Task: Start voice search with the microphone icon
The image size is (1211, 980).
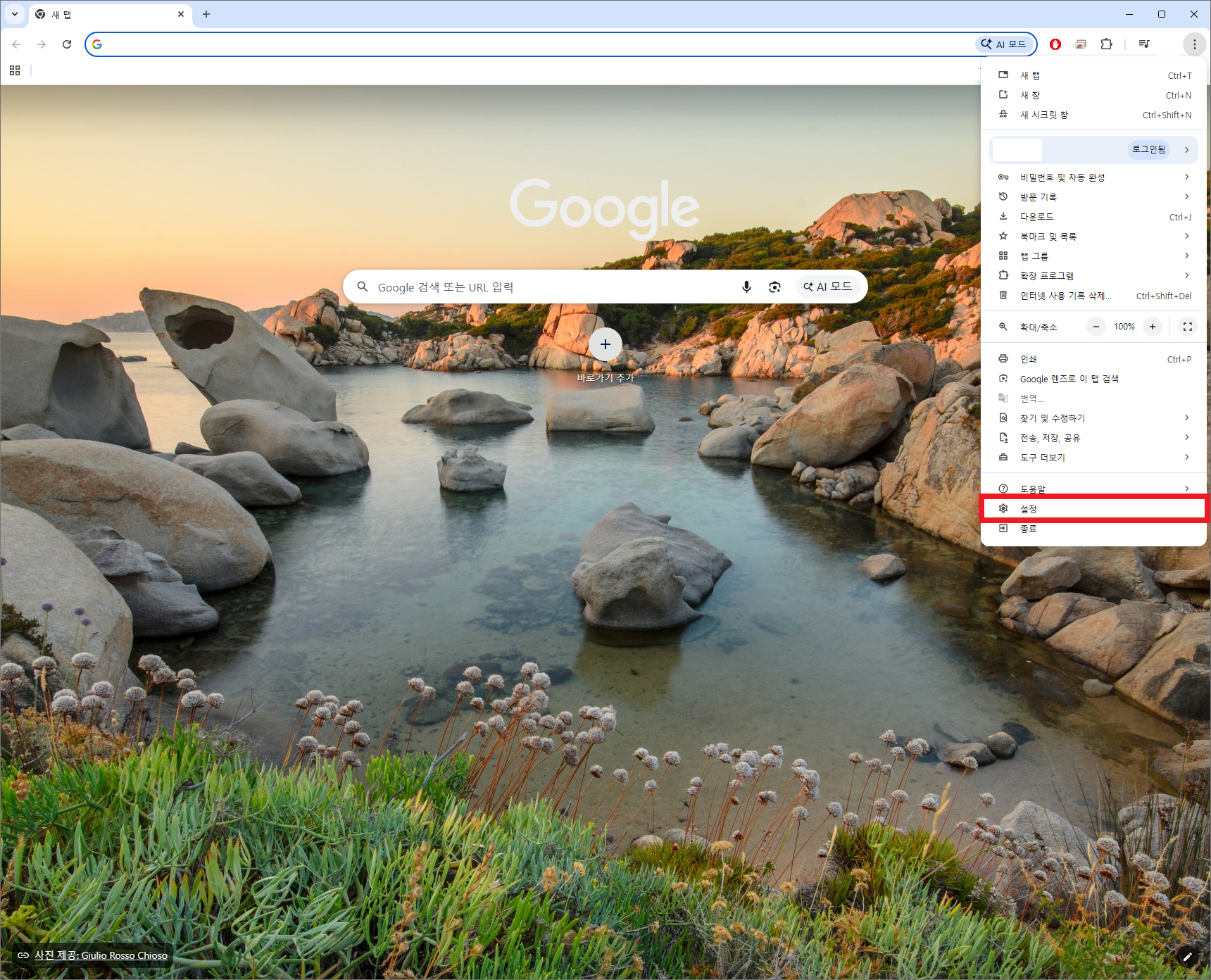Action: (x=746, y=287)
